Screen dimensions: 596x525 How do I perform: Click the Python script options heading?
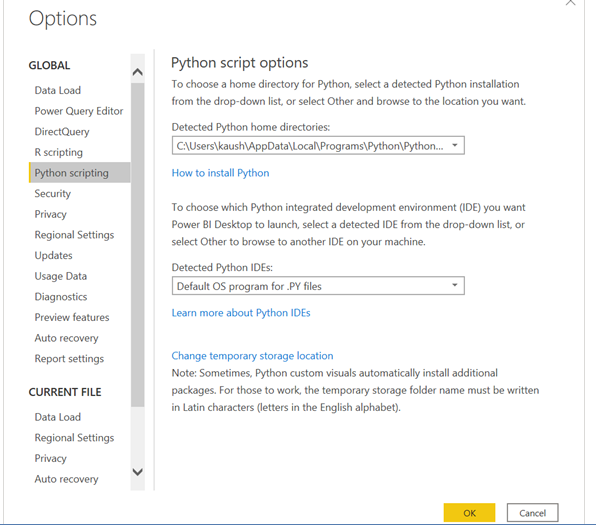(239, 63)
